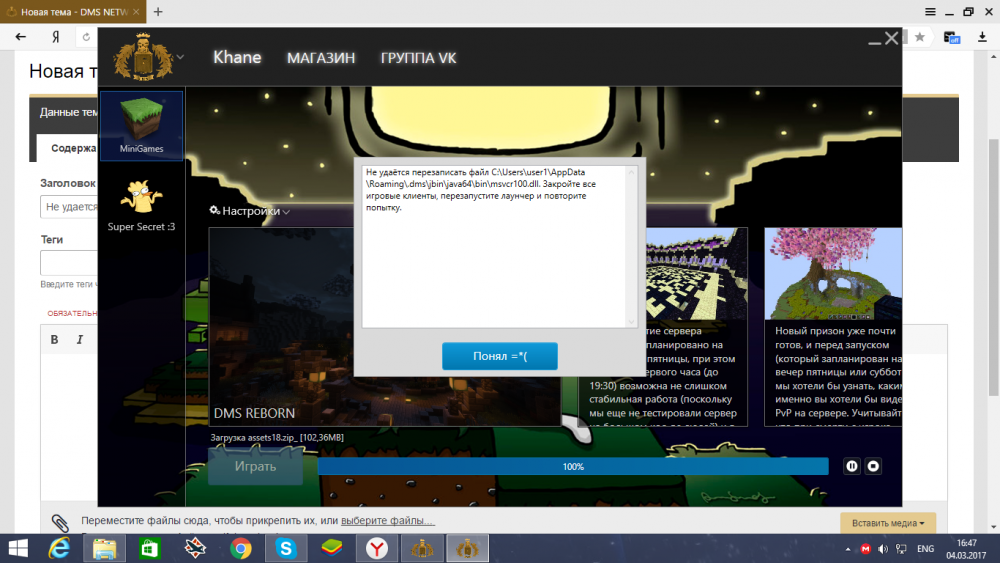The image size is (1000, 563).
Task: Expand the Настройки settings dropdown
Action: pos(250,212)
